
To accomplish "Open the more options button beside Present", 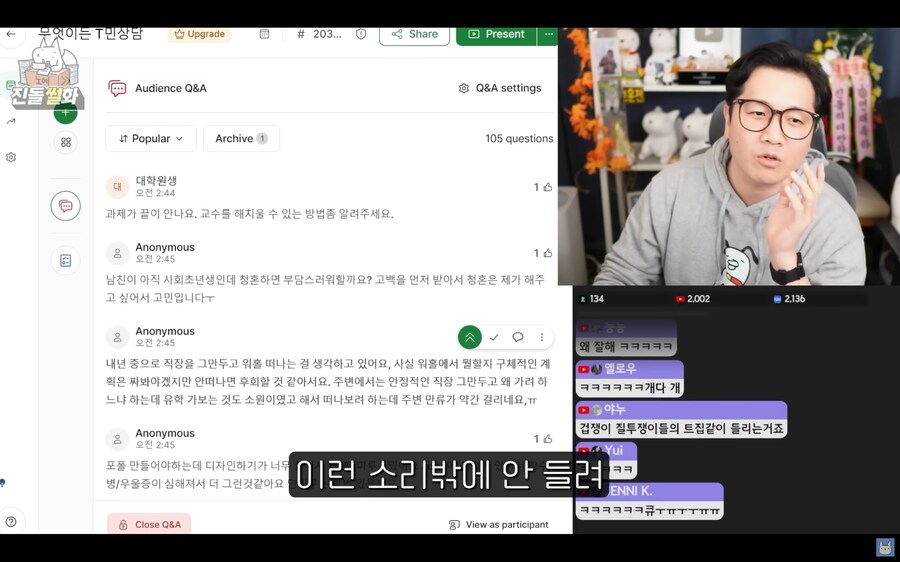I will click(x=548, y=34).
